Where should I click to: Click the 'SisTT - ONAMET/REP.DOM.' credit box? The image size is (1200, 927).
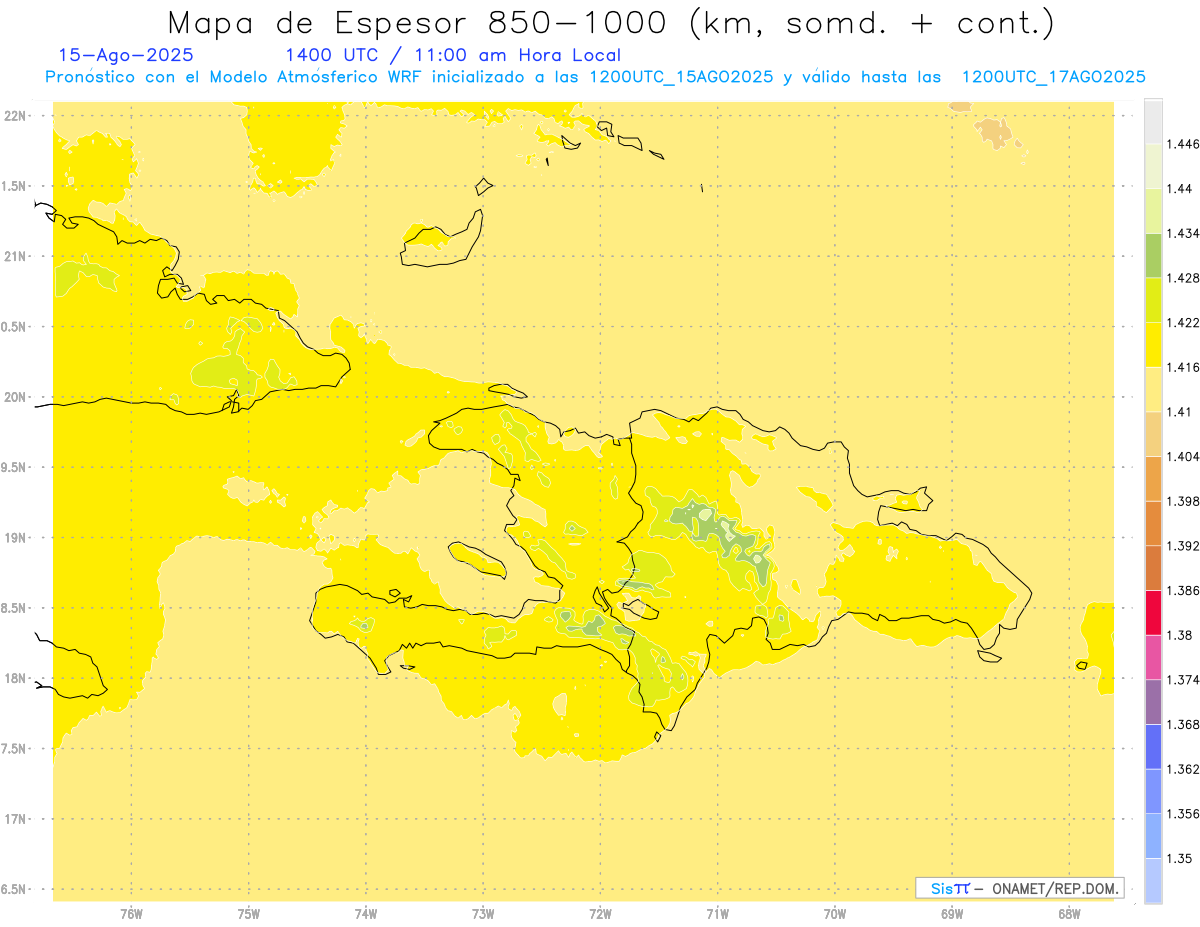(1020, 888)
